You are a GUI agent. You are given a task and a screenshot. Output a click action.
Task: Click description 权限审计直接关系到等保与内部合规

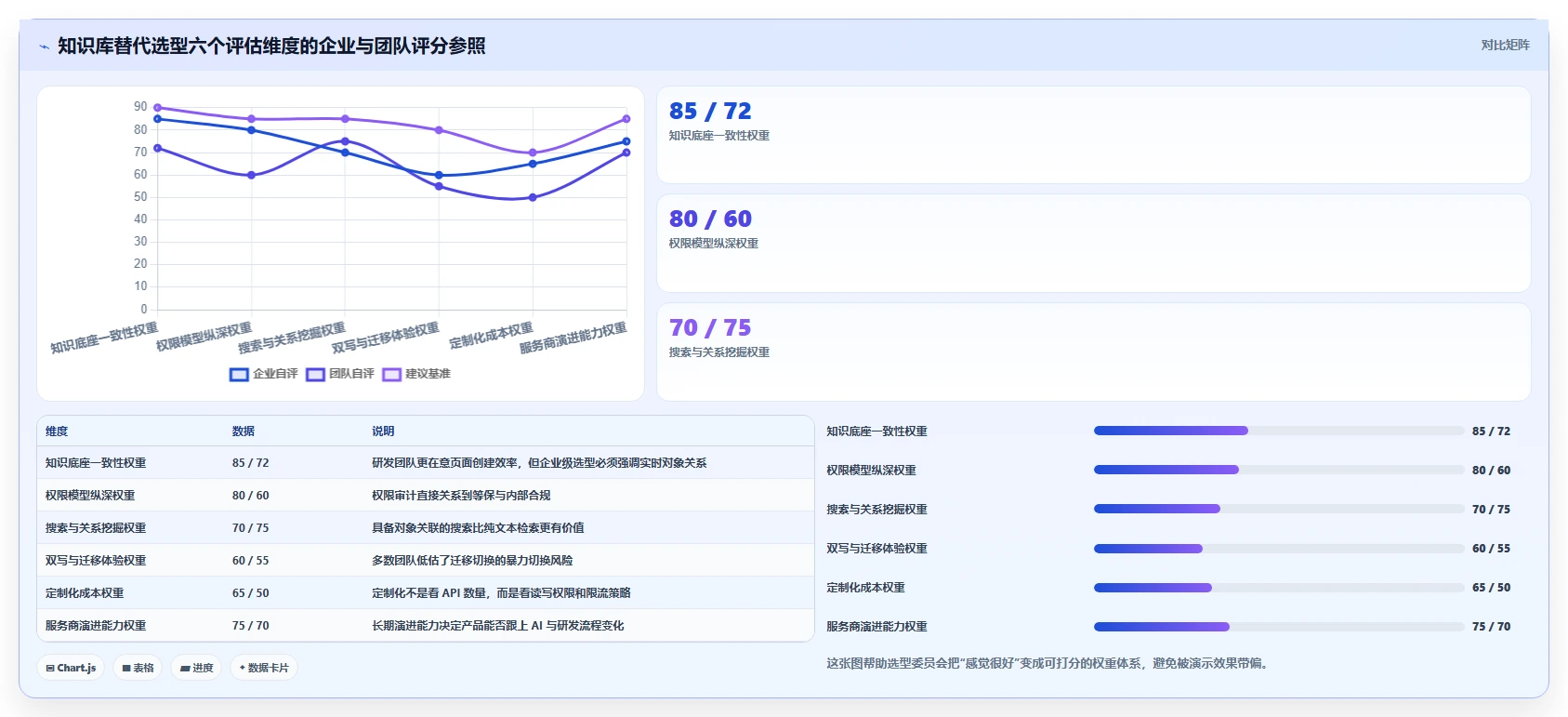click(461, 495)
